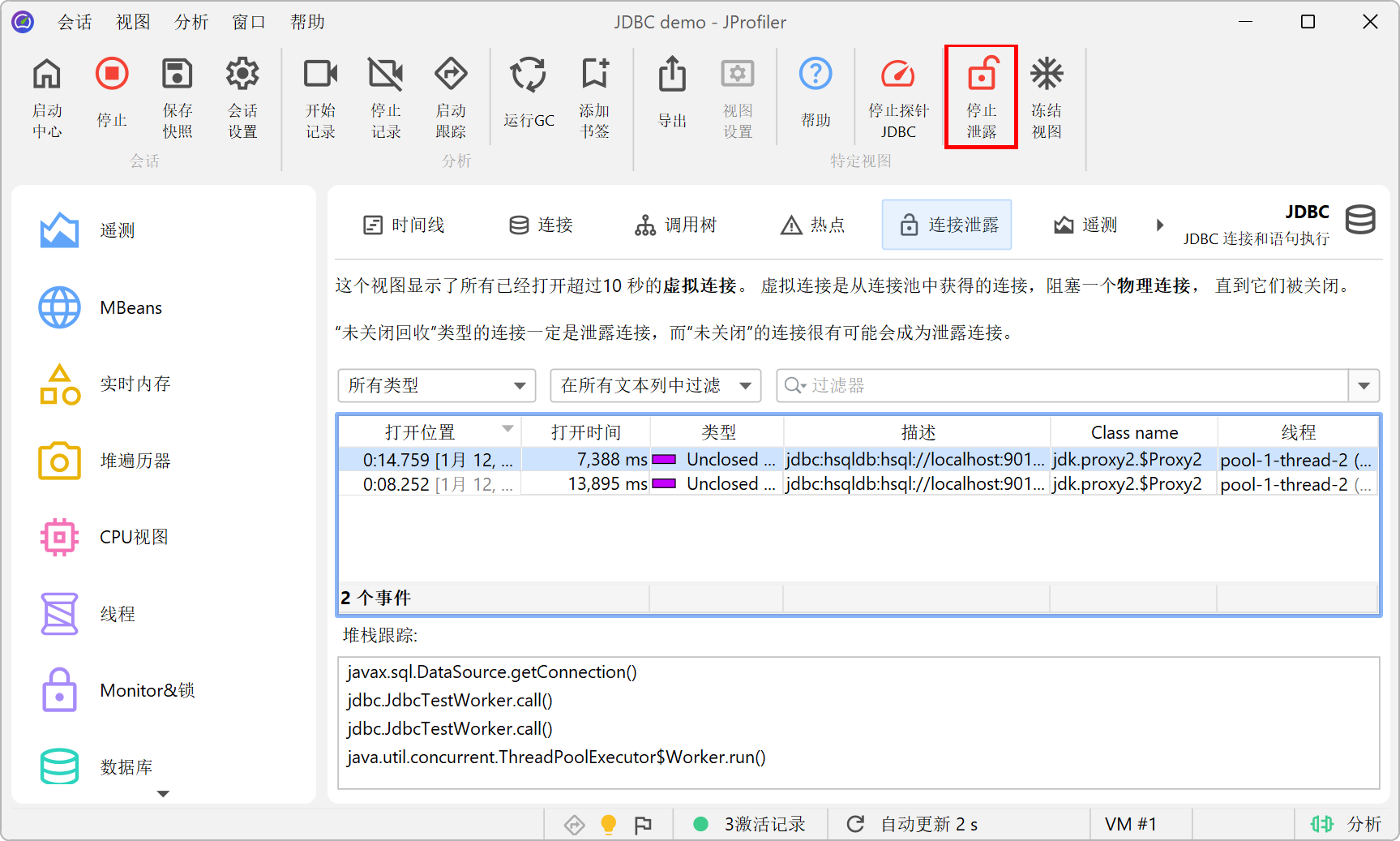The width and height of the screenshot is (1400, 841).
Task: Click the diamond arrow status bar icon
Action: tap(575, 825)
